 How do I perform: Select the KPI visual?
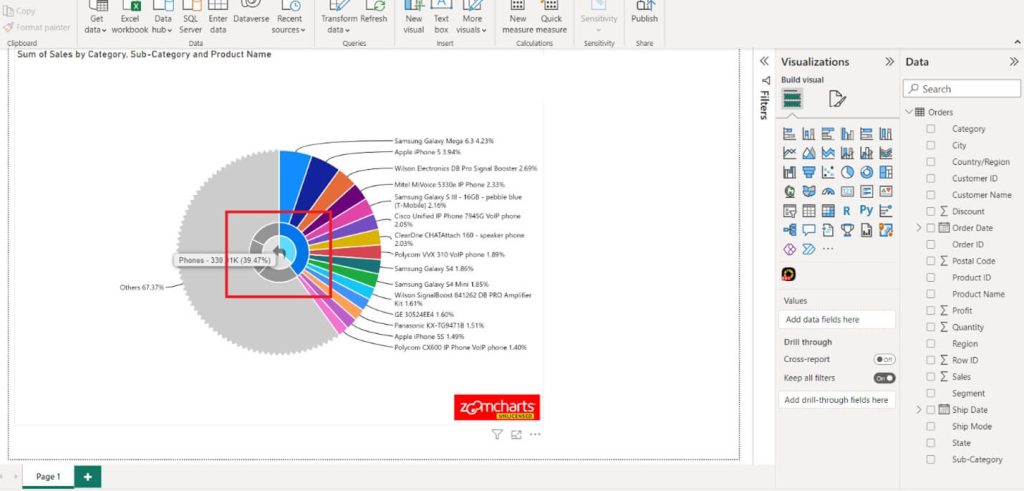[x=886, y=191]
